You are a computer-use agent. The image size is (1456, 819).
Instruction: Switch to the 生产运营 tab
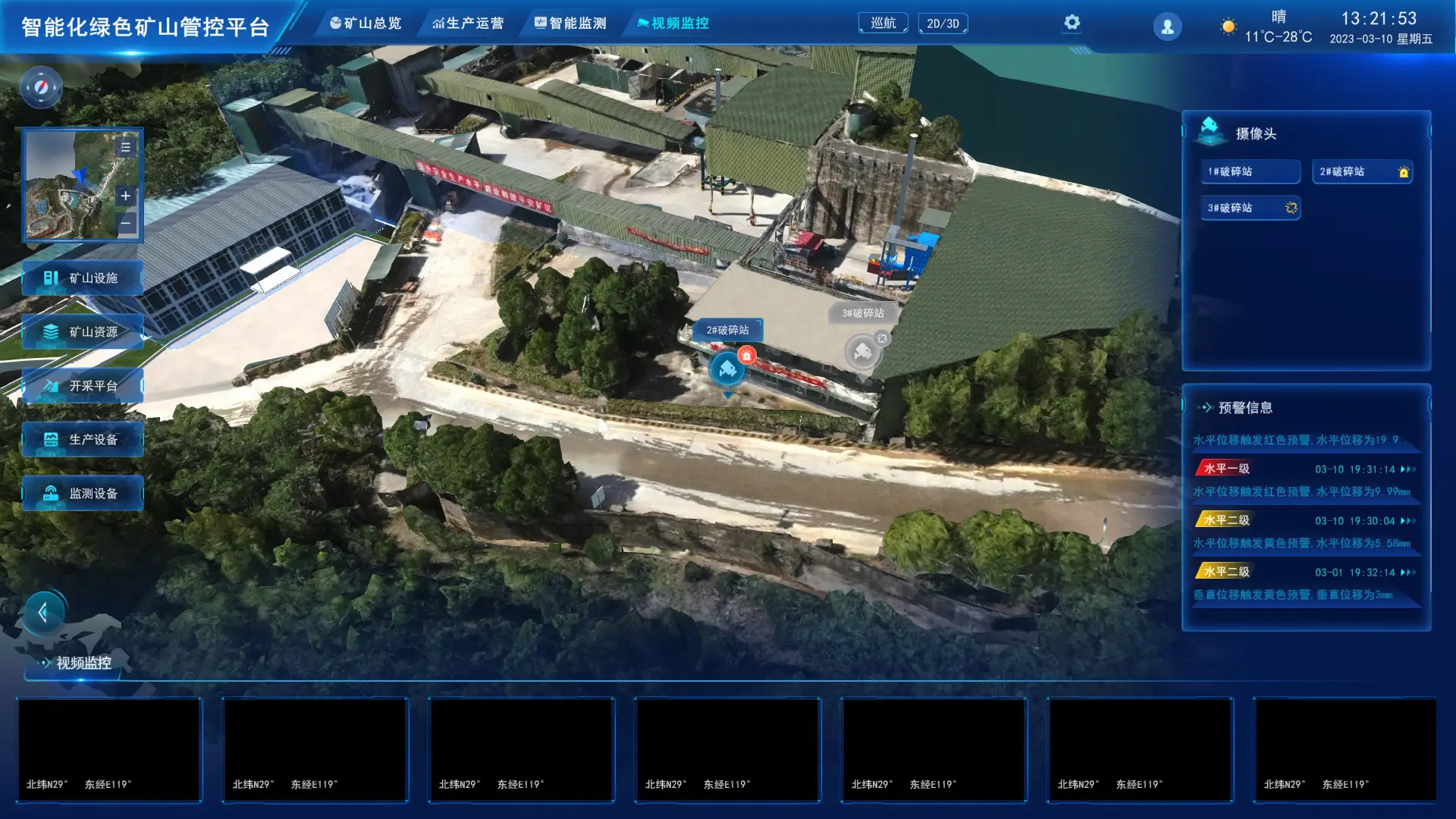pos(468,24)
